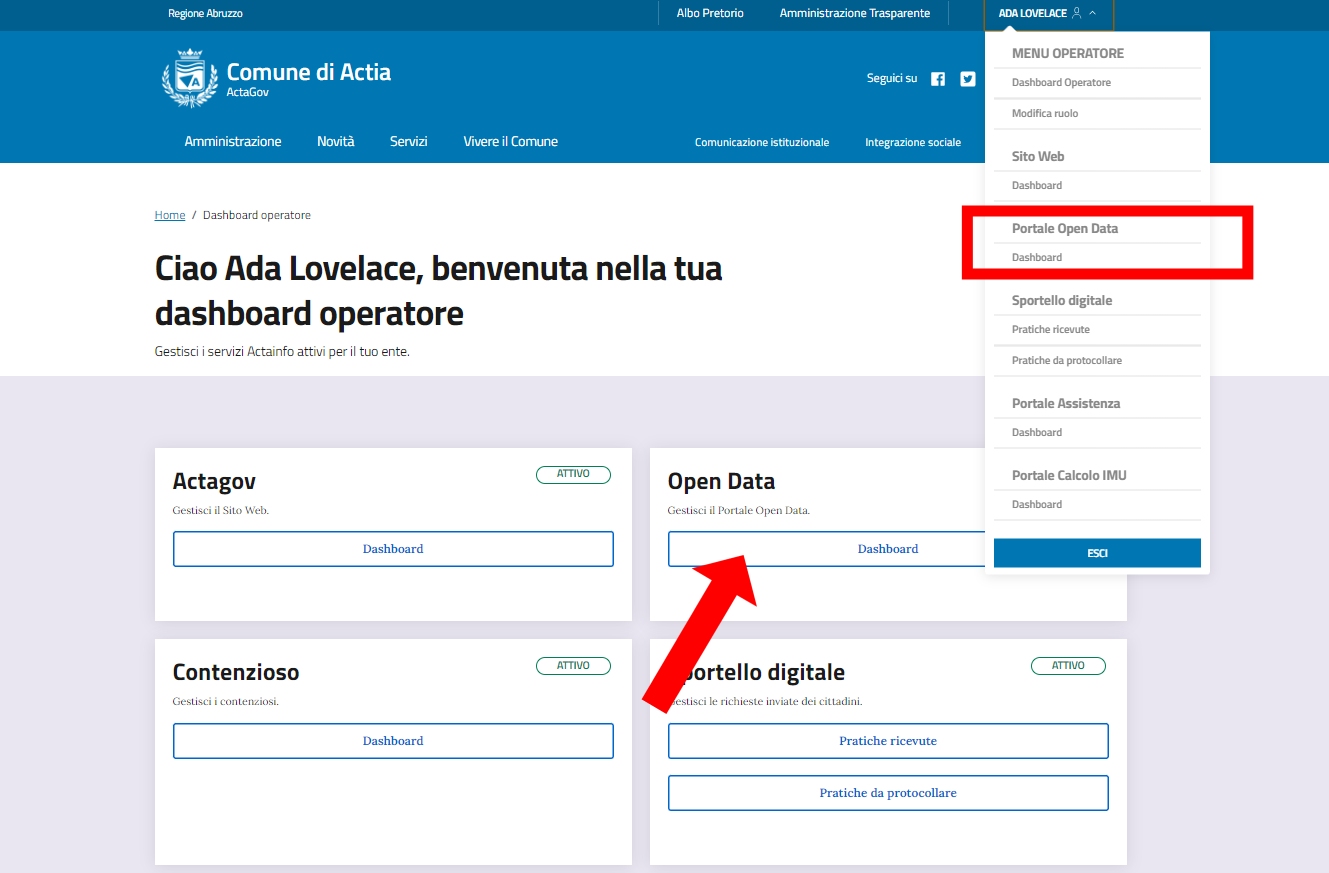1329x873 pixels.
Task: Choose Dashboard under Portale Calcolo IMU menu
Action: click(x=1037, y=505)
